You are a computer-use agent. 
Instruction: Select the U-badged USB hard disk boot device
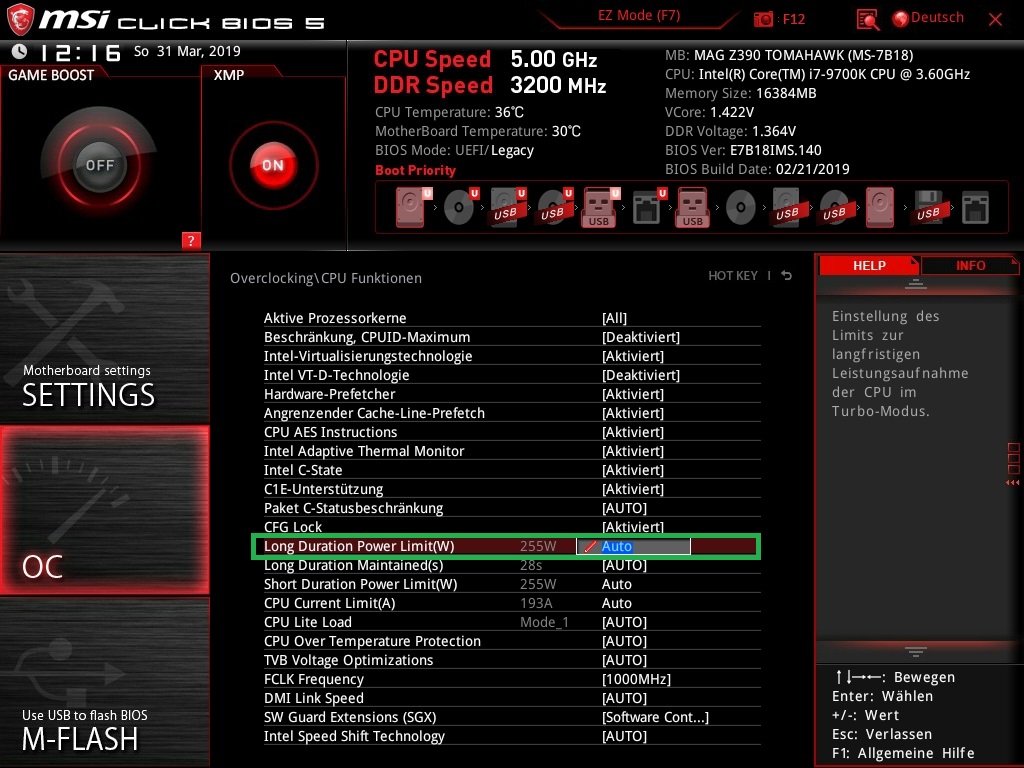click(x=507, y=207)
